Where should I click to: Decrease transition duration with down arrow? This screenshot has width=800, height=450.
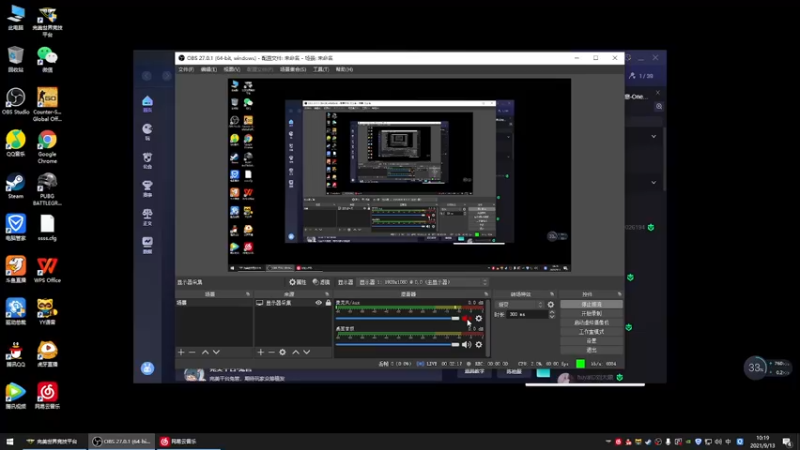click(x=552, y=317)
